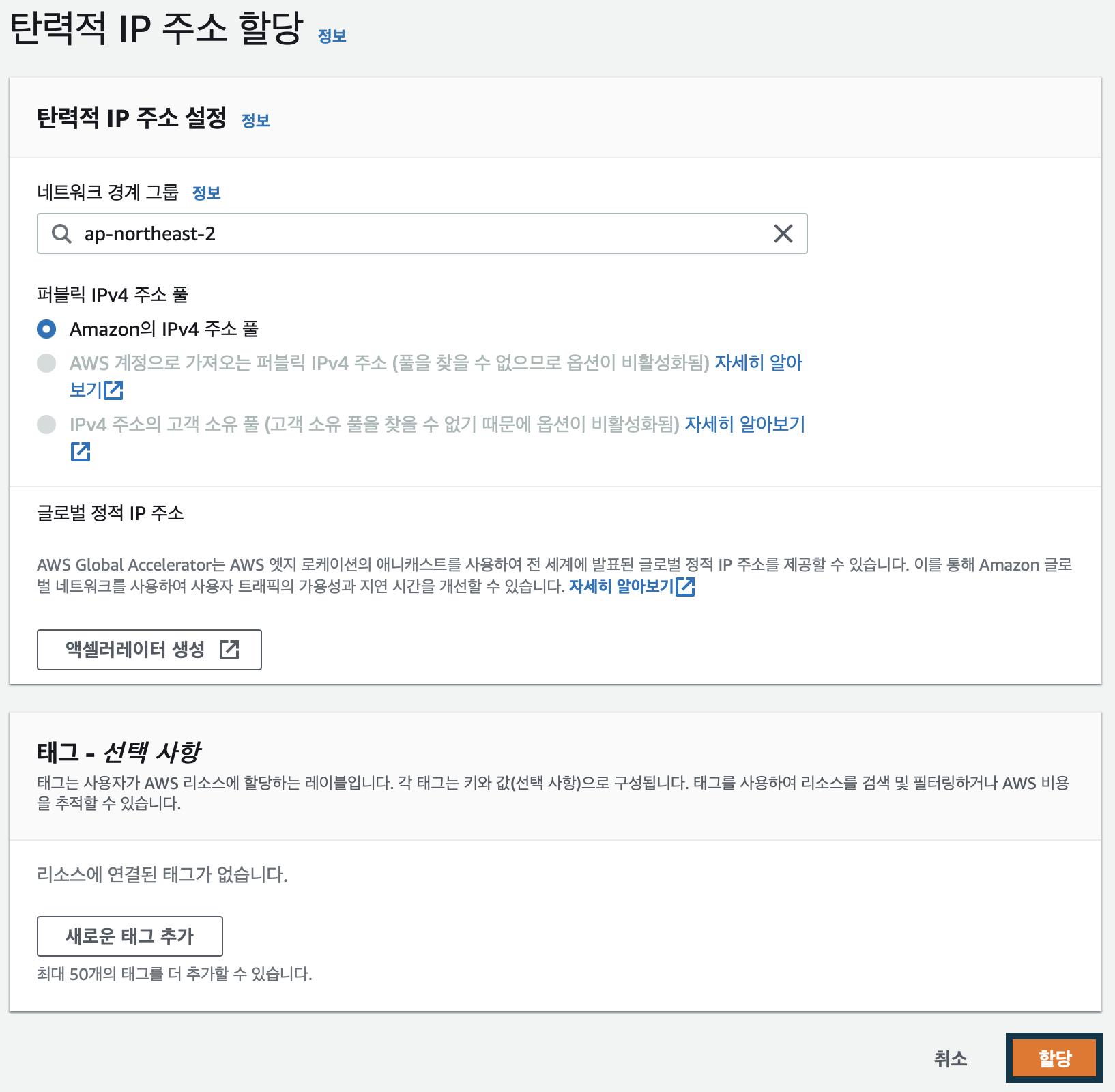1115x1092 pixels.
Task: Click 자세히 알아보기 for customer-owned IPv4 pools
Action: [x=743, y=425]
